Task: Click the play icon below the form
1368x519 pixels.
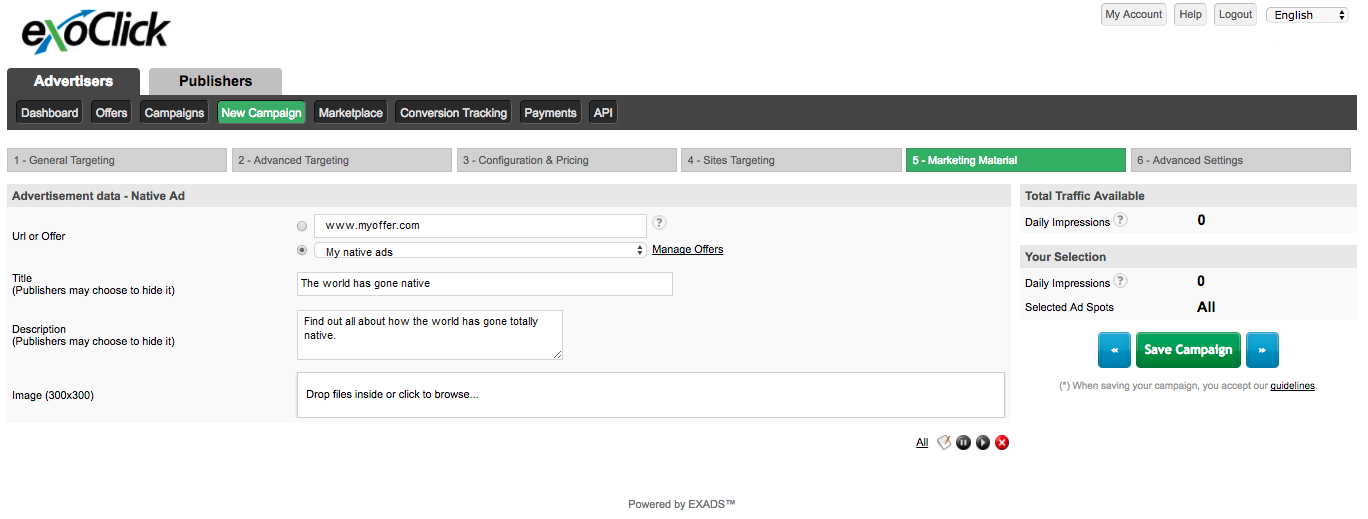Action: [x=983, y=442]
